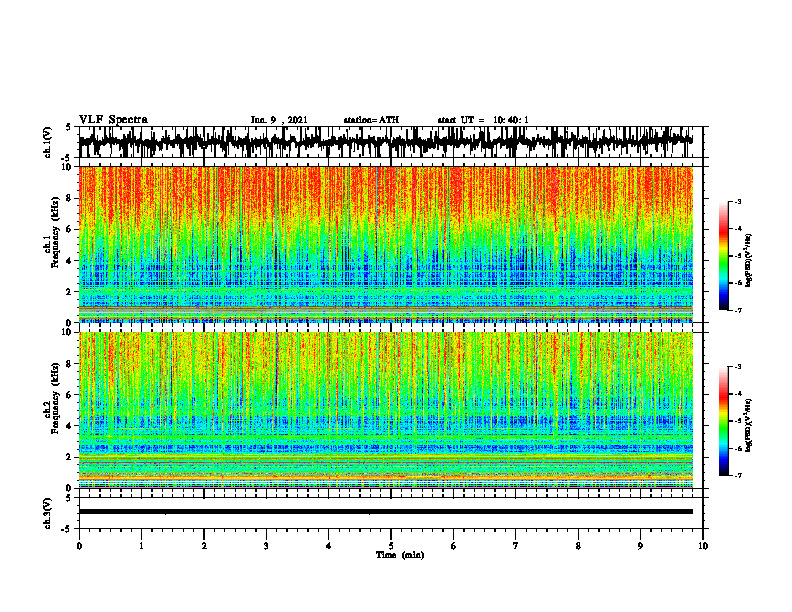
Task: Click the ch.1 waveform trace panel
Action: coord(390,142)
